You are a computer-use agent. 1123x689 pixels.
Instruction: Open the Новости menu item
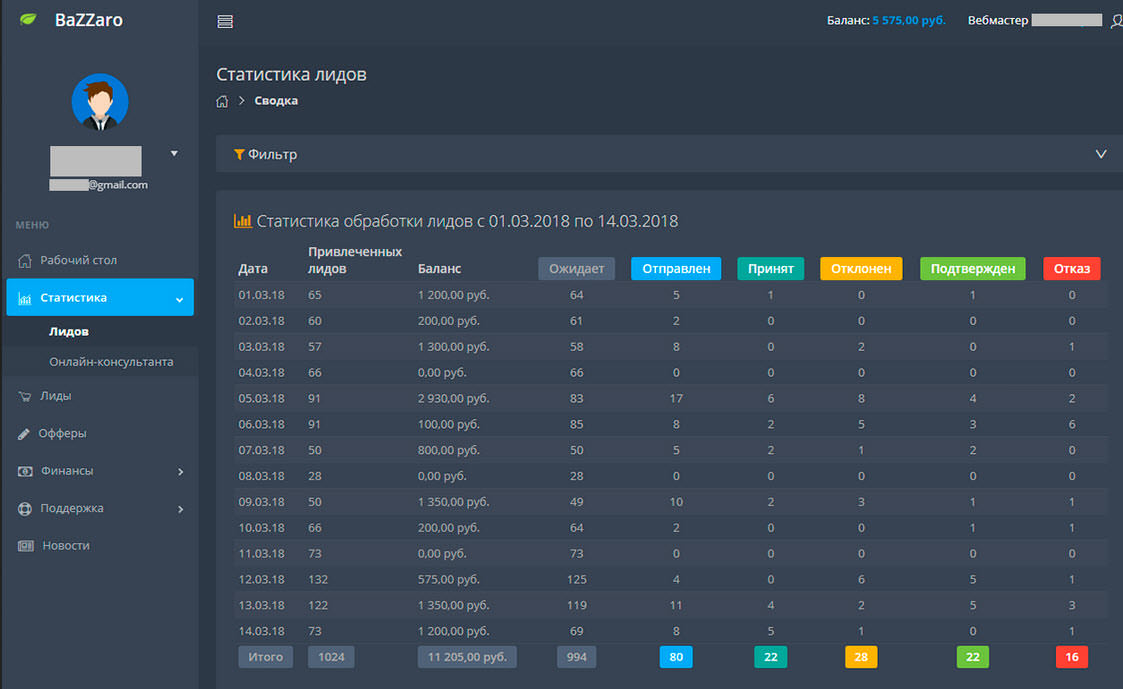[x=66, y=546]
